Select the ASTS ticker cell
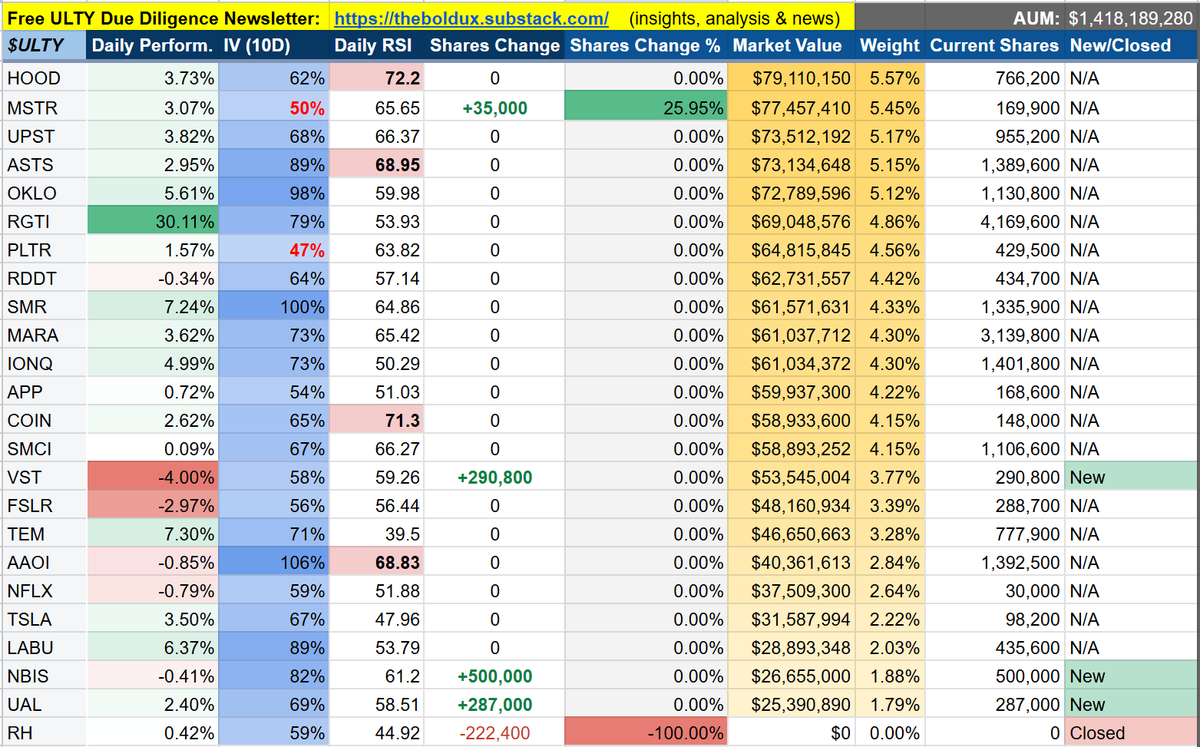1200x747 pixels. coord(43,164)
